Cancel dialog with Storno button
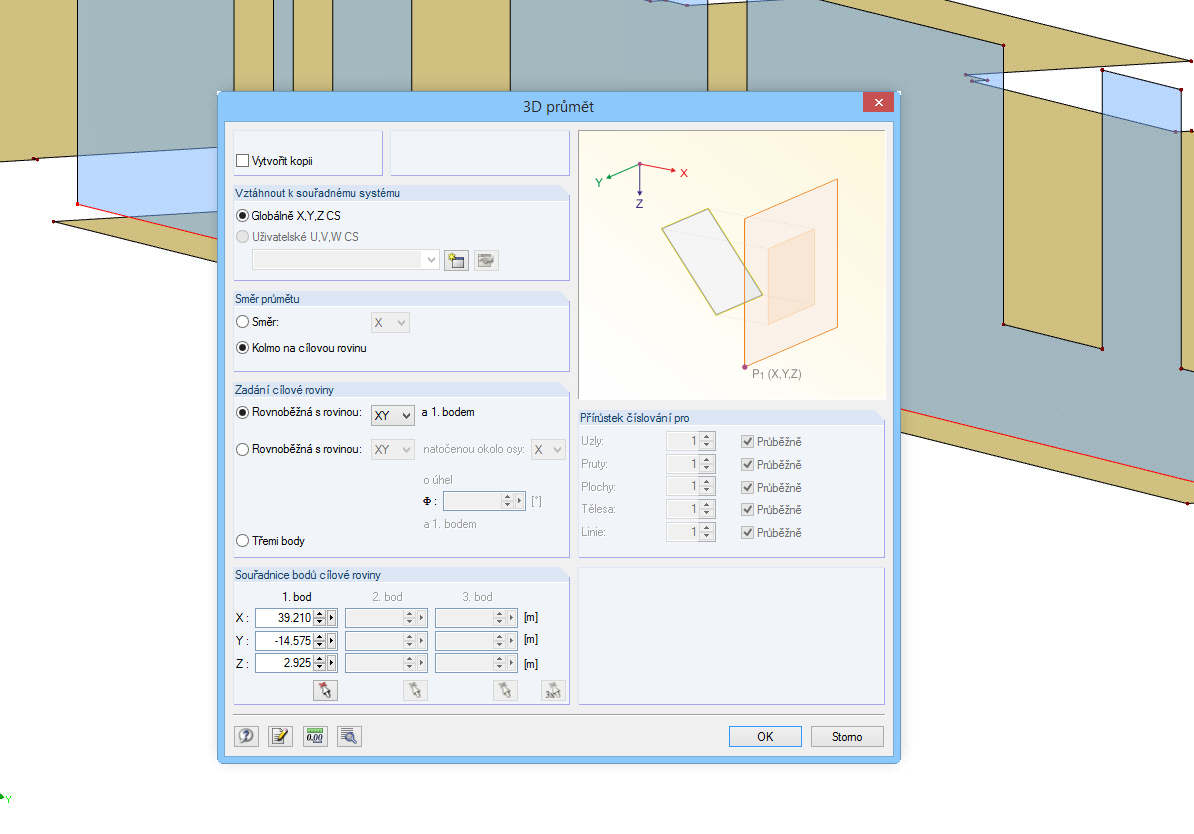The width and height of the screenshot is (1194, 834). (847, 737)
